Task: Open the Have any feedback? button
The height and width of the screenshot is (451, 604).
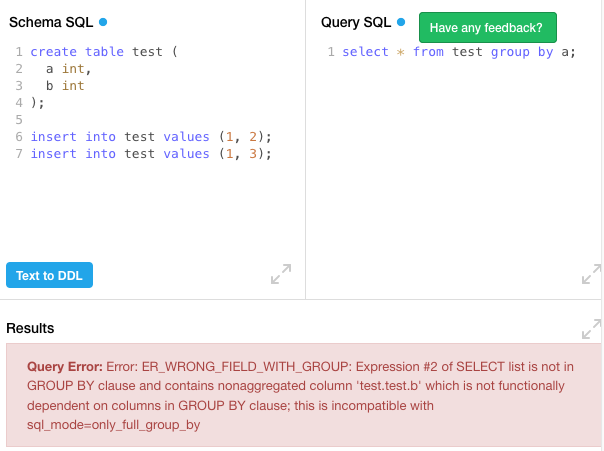Action: click(x=488, y=27)
